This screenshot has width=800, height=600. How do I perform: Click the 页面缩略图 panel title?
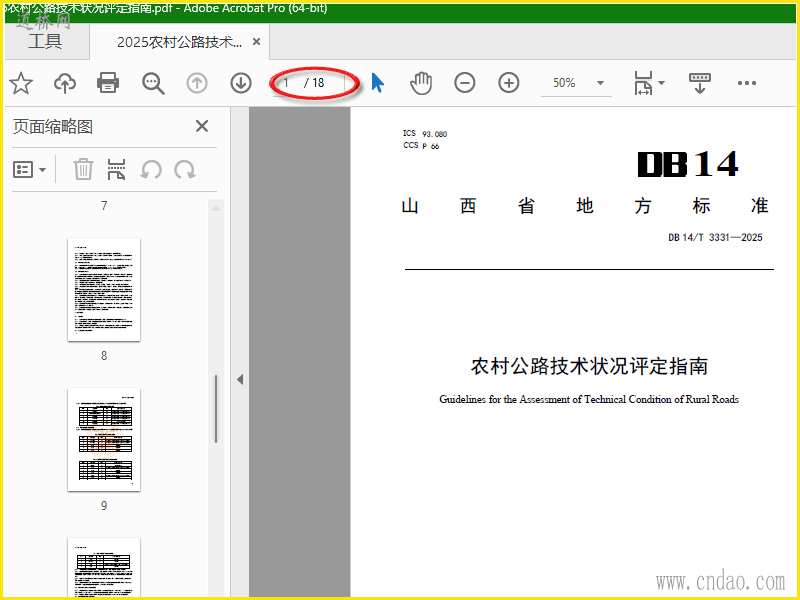point(53,127)
